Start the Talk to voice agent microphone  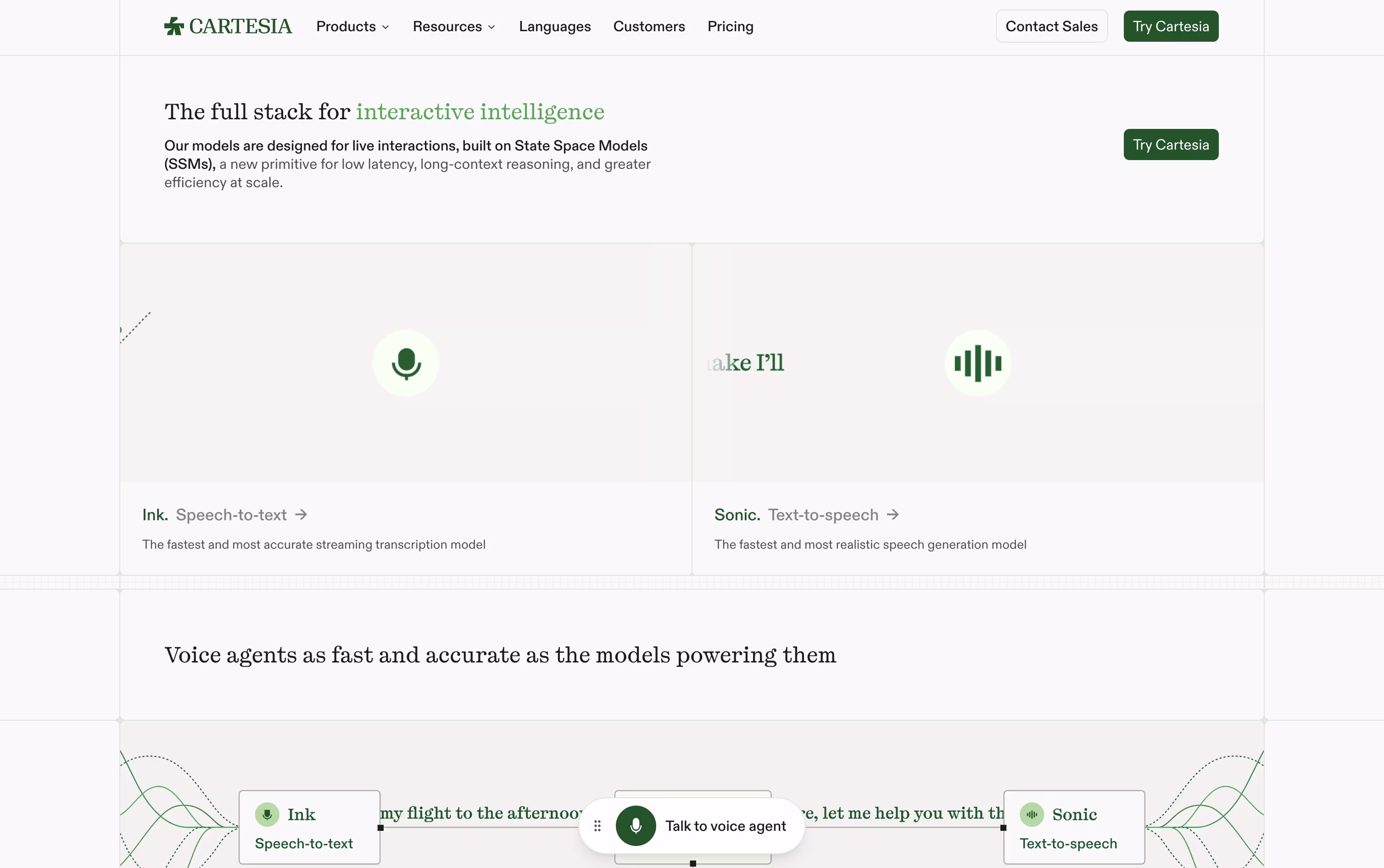[x=636, y=825]
